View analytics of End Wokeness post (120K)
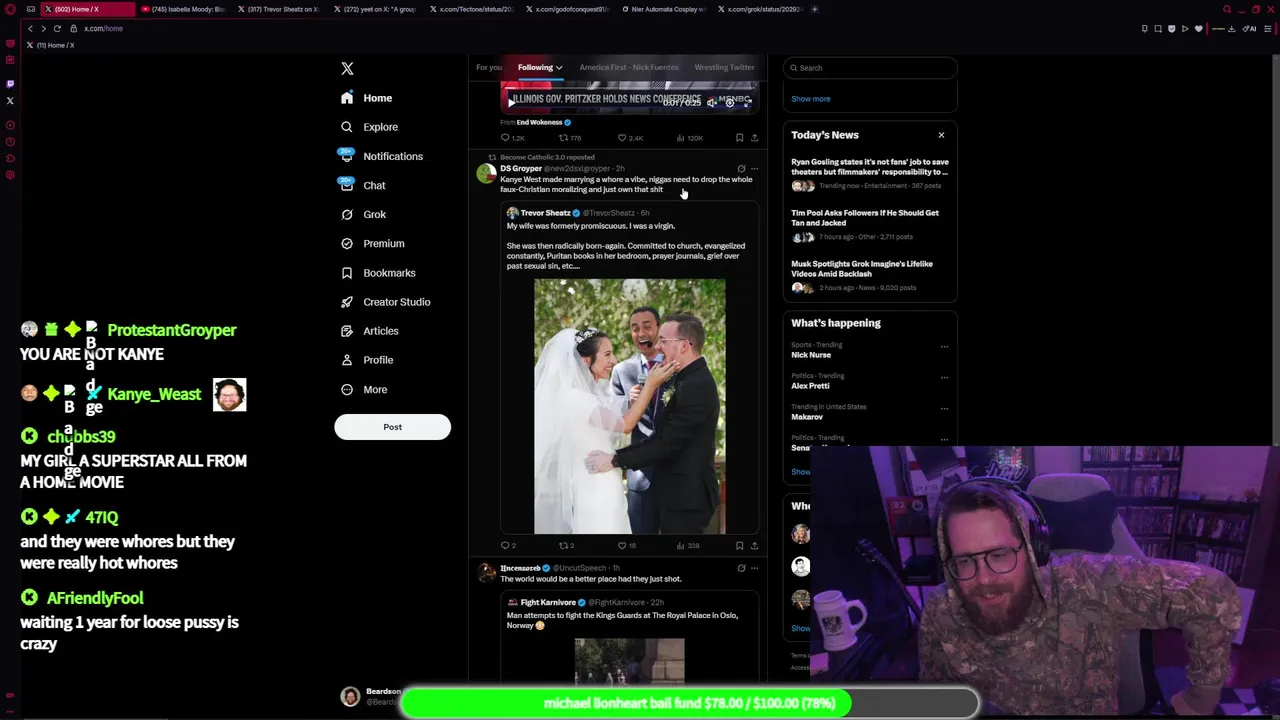 (x=689, y=138)
